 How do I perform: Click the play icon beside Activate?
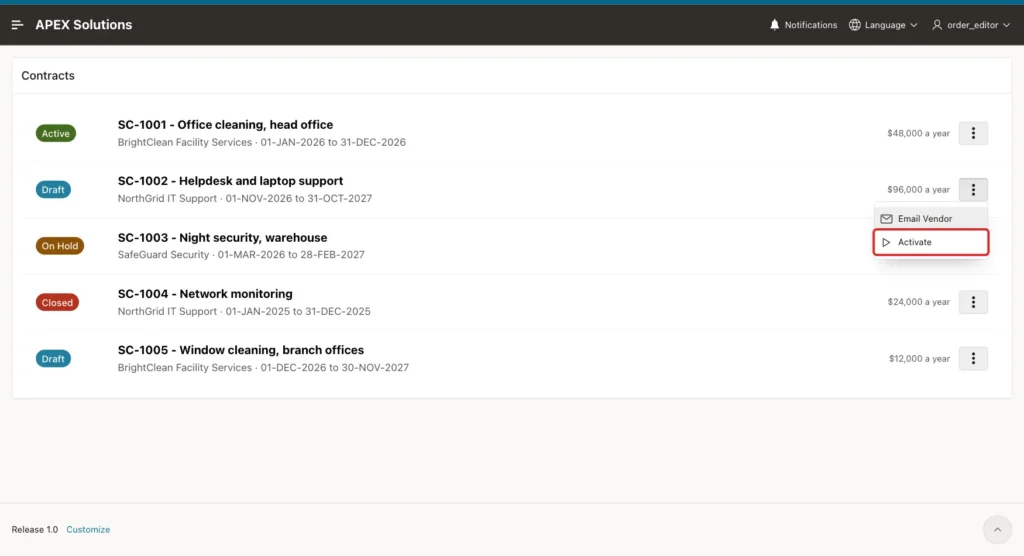(x=886, y=242)
